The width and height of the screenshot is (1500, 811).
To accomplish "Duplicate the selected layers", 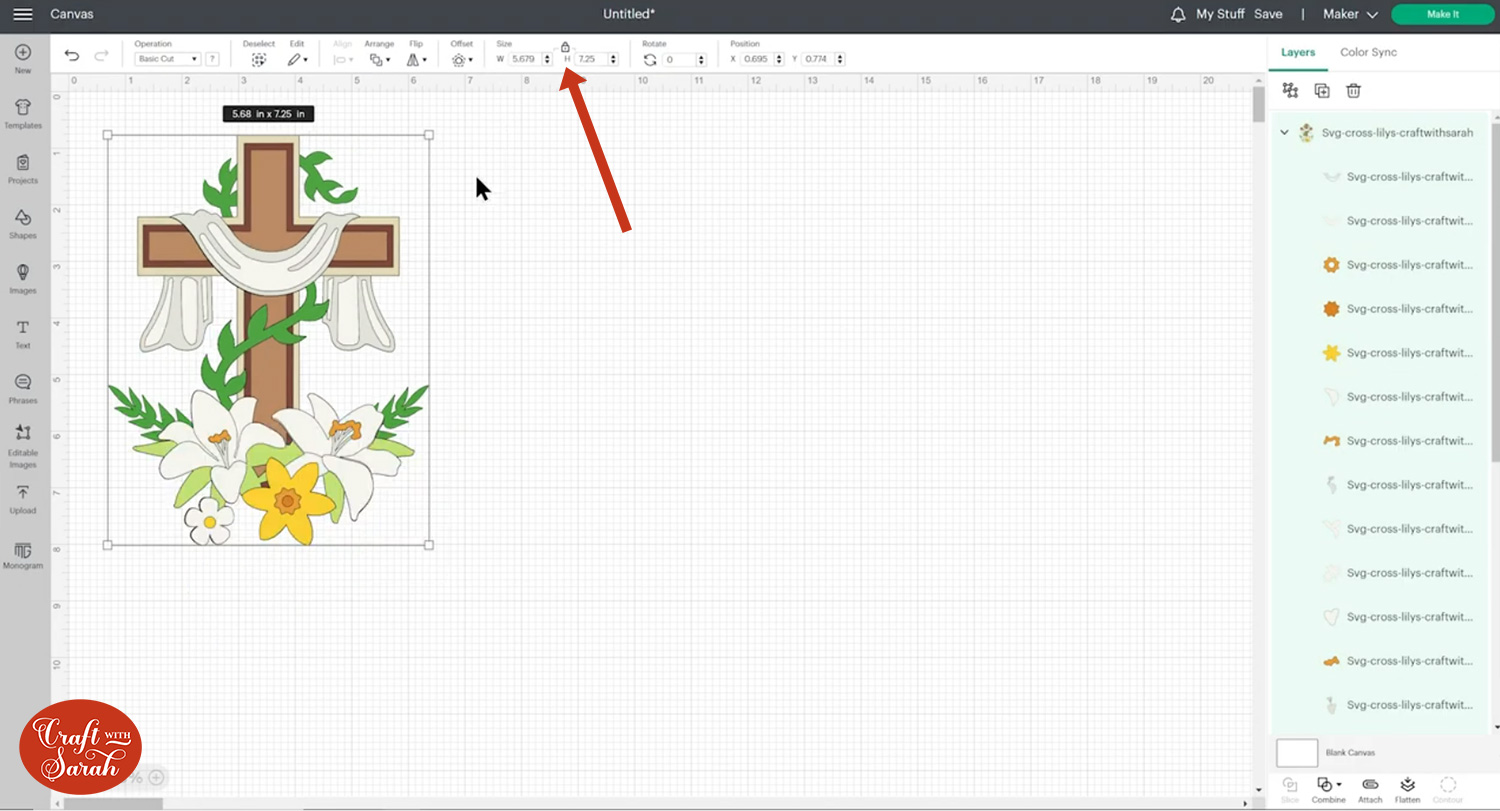I will (x=1322, y=91).
